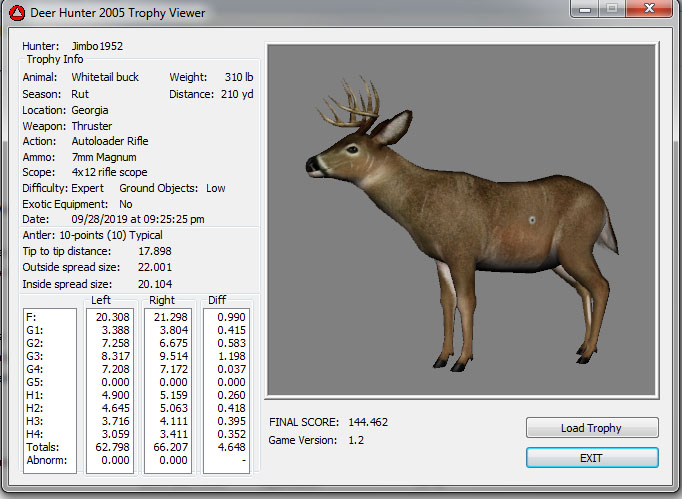
Task: Click the Outside spread size value 22.001
Action: [155, 267]
